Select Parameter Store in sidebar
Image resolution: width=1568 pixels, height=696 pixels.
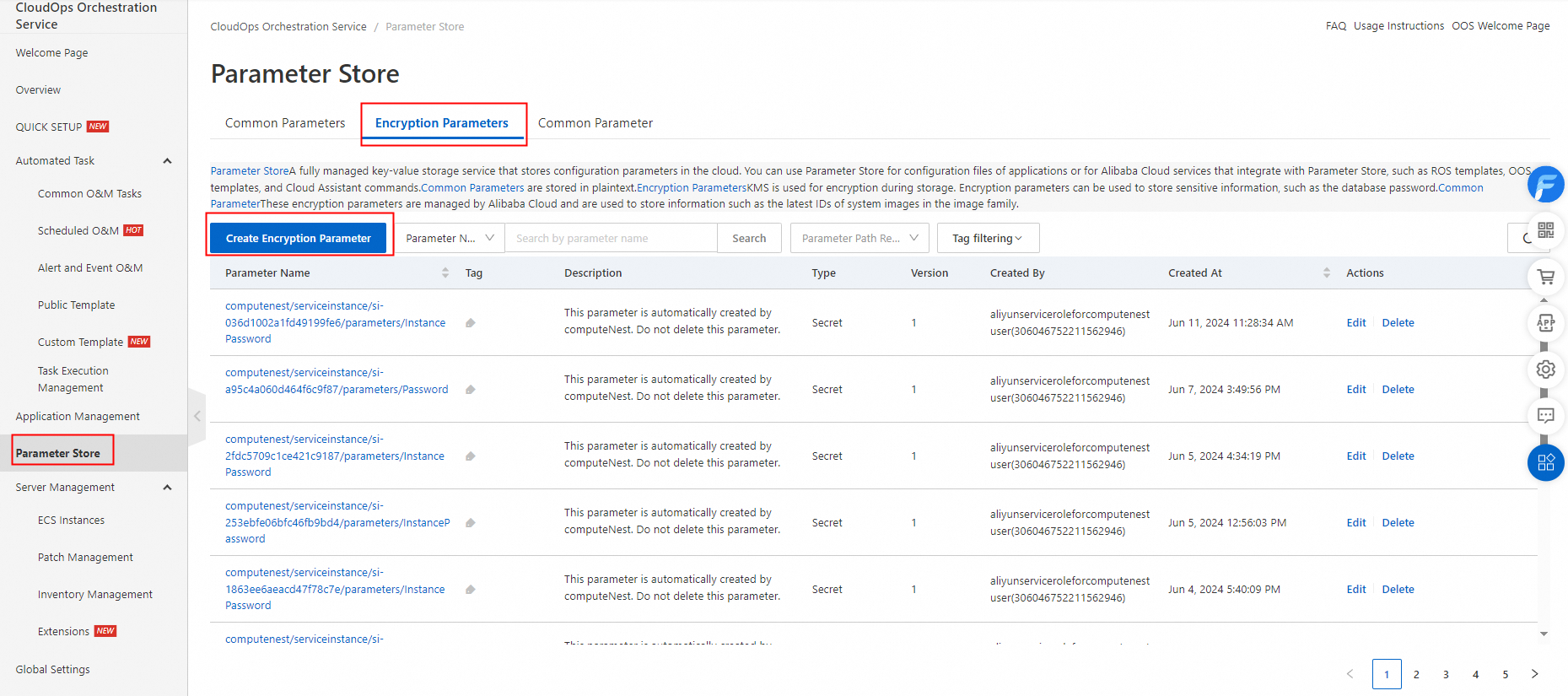pos(57,454)
